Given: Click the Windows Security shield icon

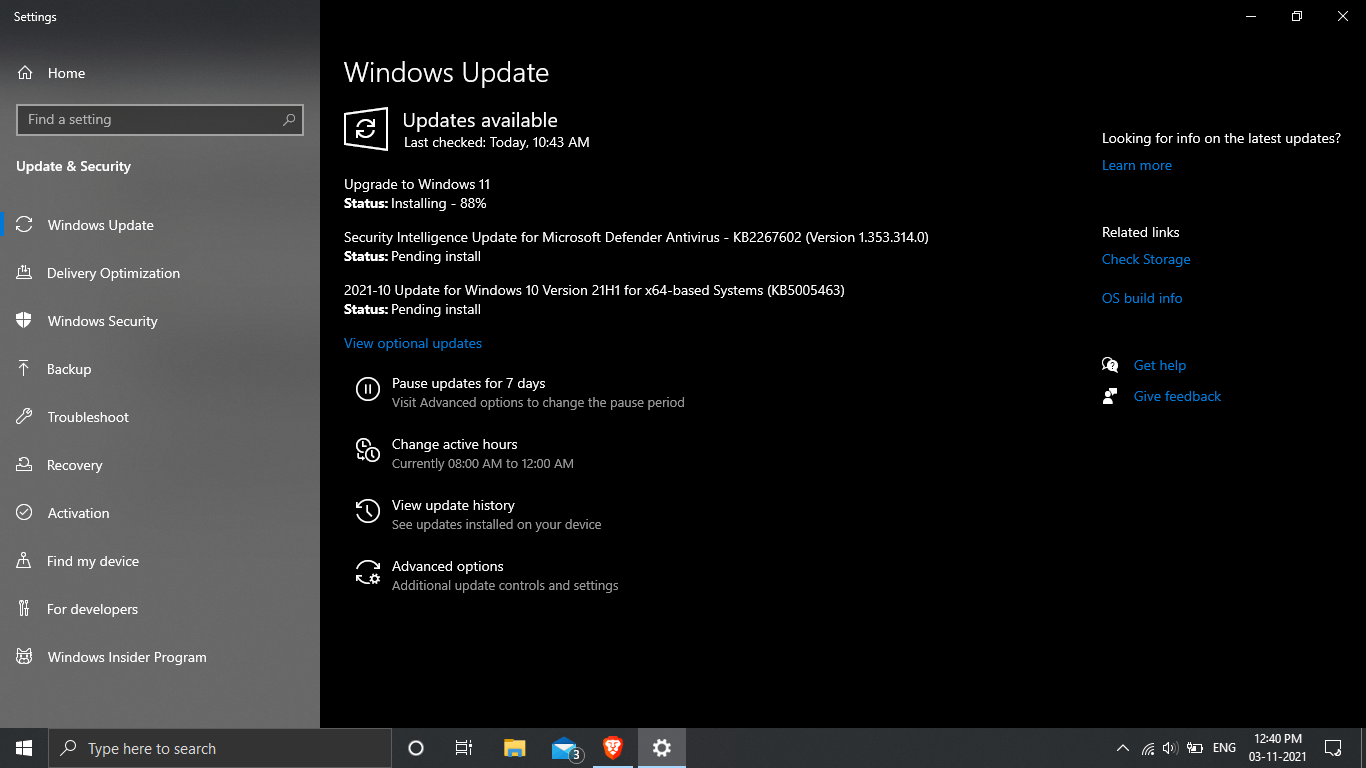Looking at the screenshot, I should click(25, 321).
